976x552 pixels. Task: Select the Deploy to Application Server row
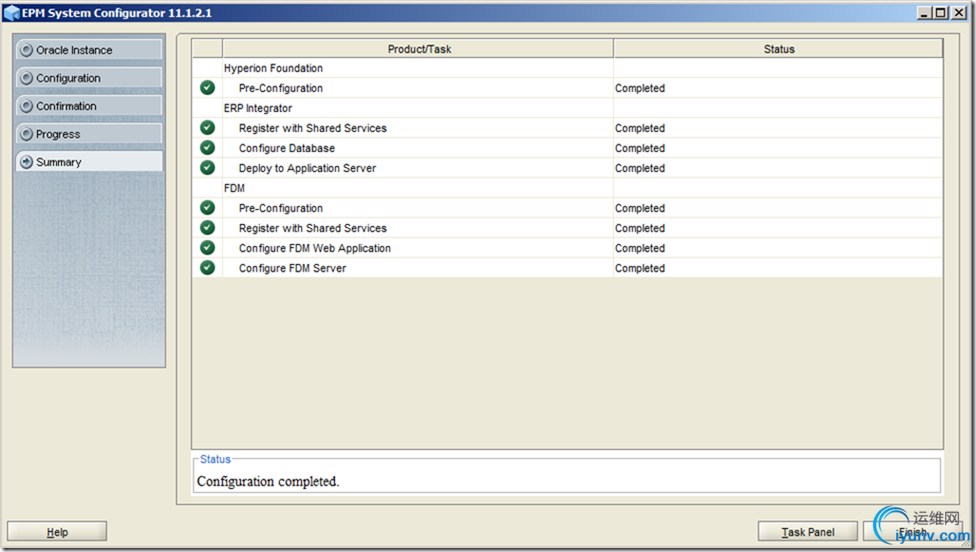(x=567, y=168)
